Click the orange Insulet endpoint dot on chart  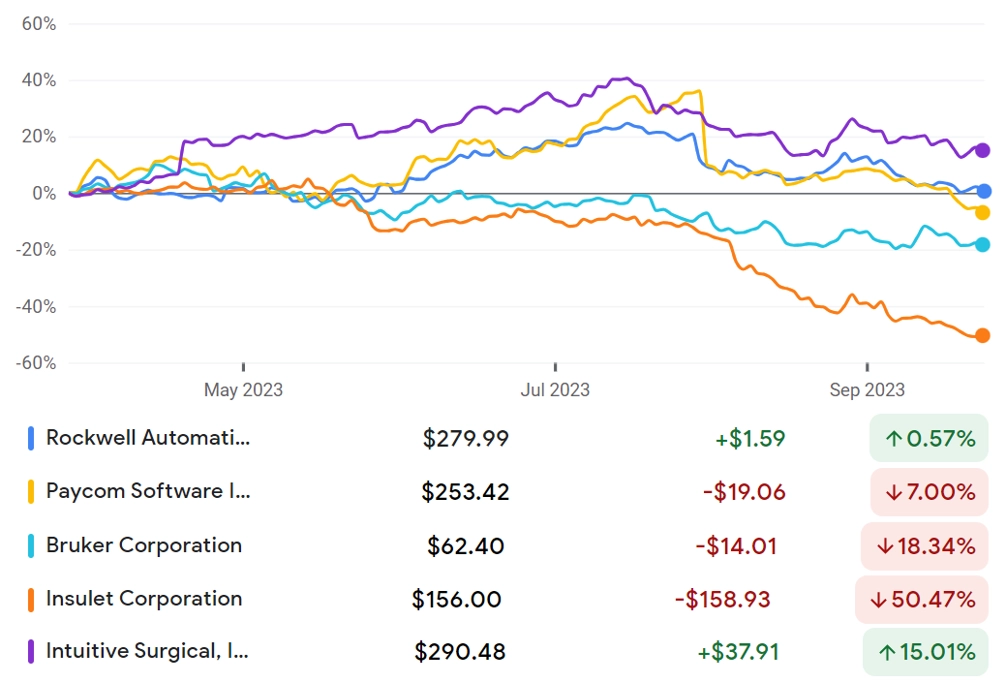(x=982, y=335)
